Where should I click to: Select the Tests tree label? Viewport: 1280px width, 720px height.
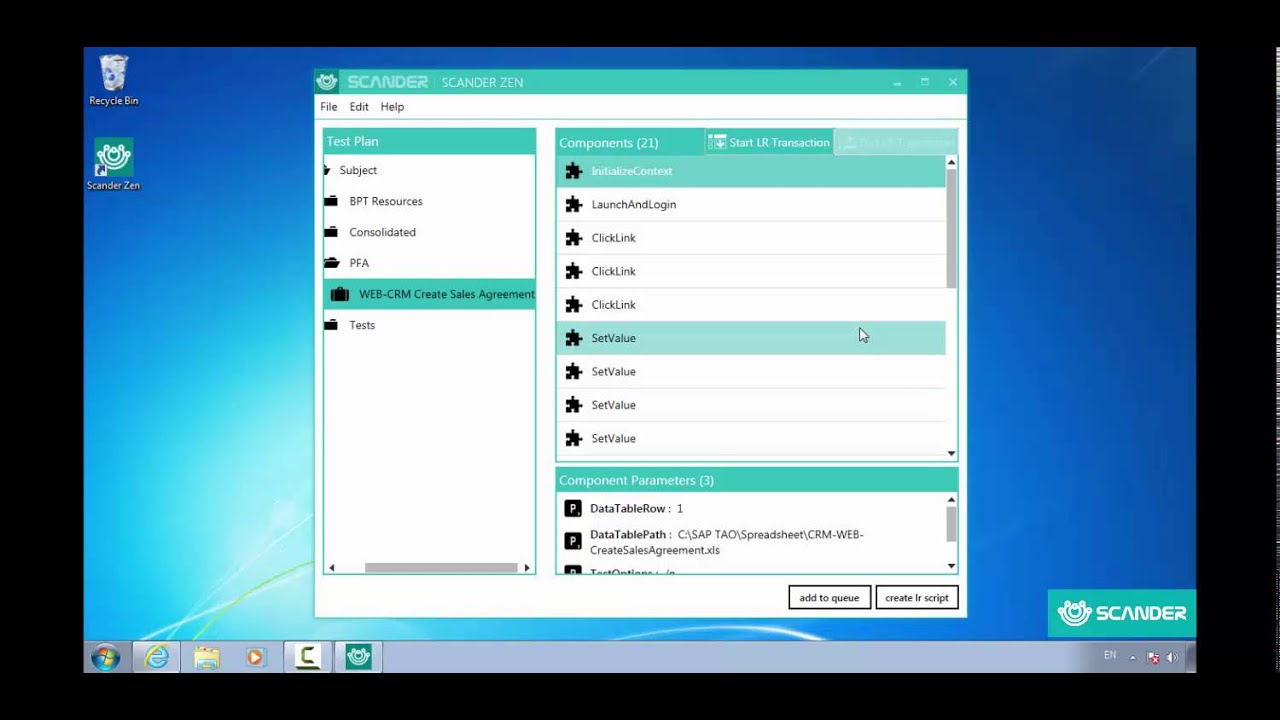[362, 325]
